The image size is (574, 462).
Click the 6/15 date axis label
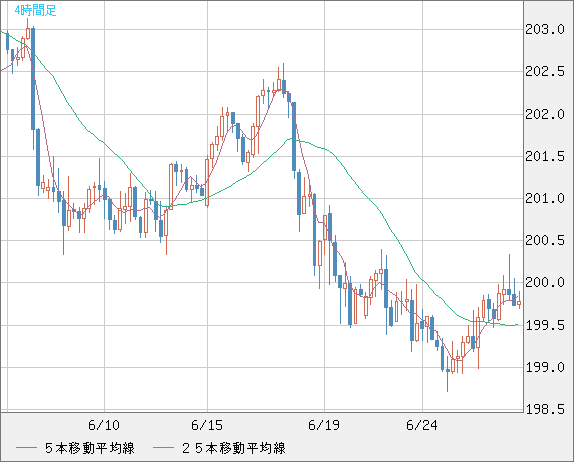pos(207,425)
